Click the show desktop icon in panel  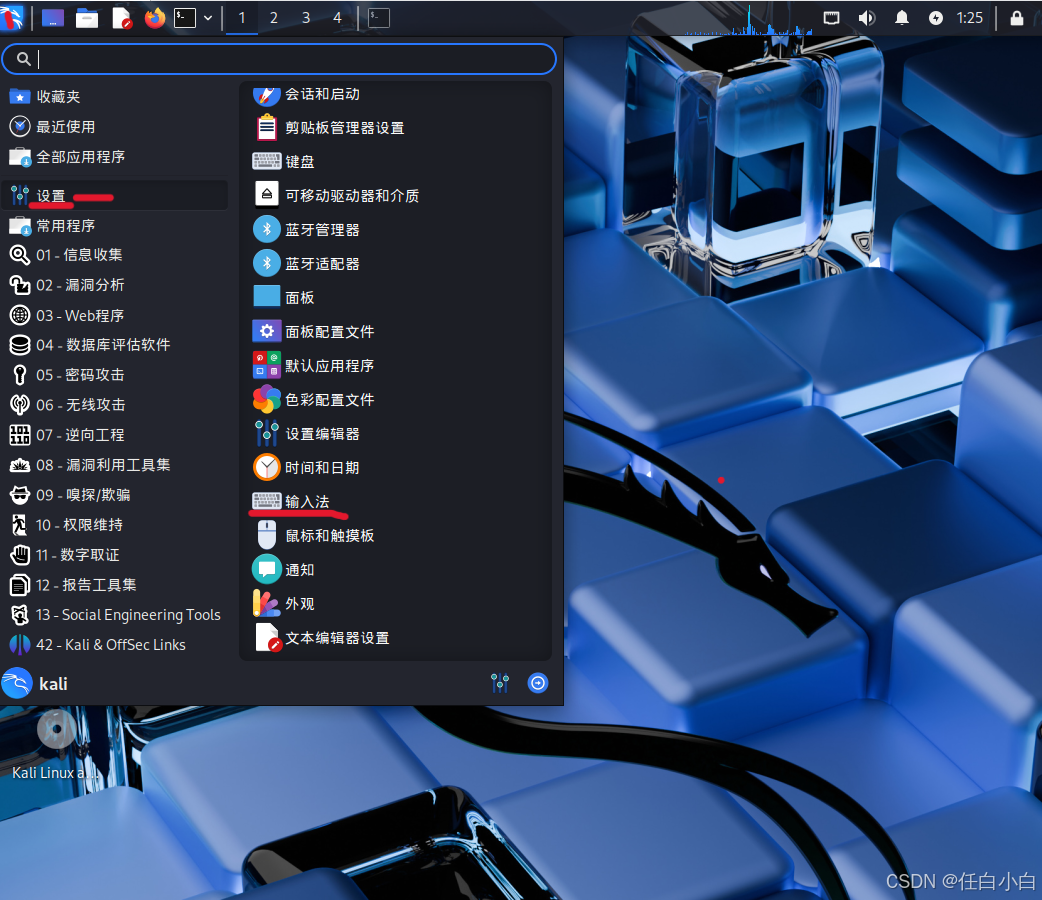tap(53, 18)
